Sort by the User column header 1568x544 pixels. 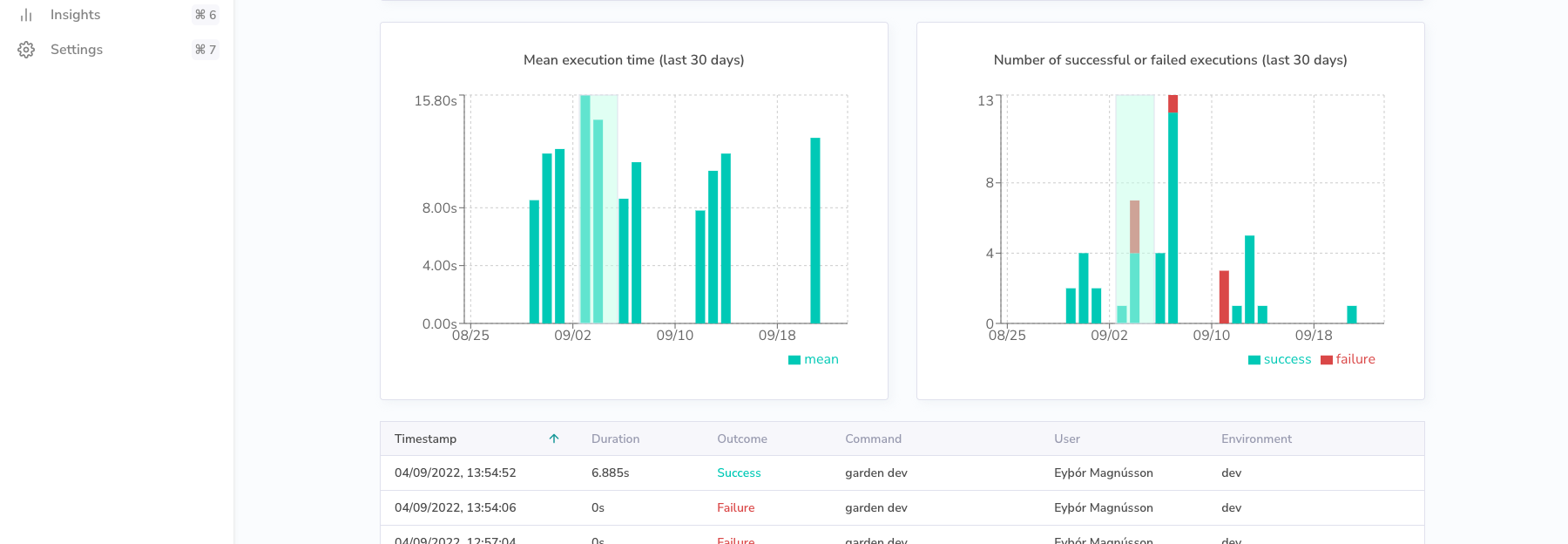click(1066, 439)
